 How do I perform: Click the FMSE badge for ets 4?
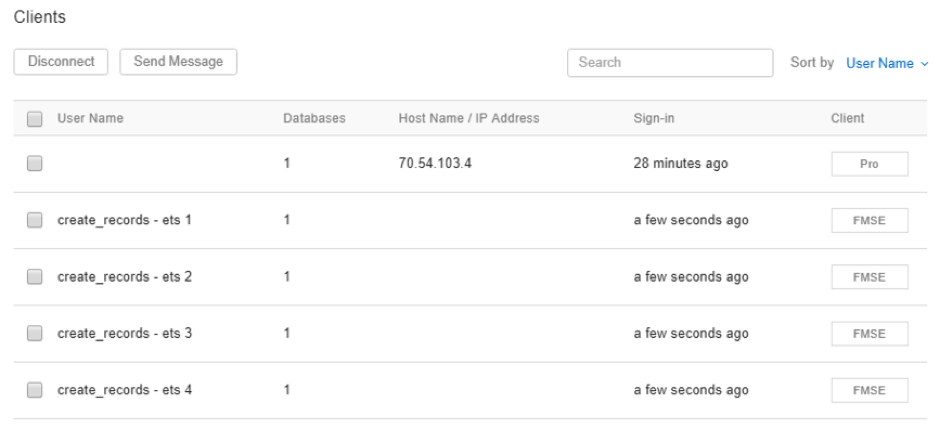click(x=870, y=390)
